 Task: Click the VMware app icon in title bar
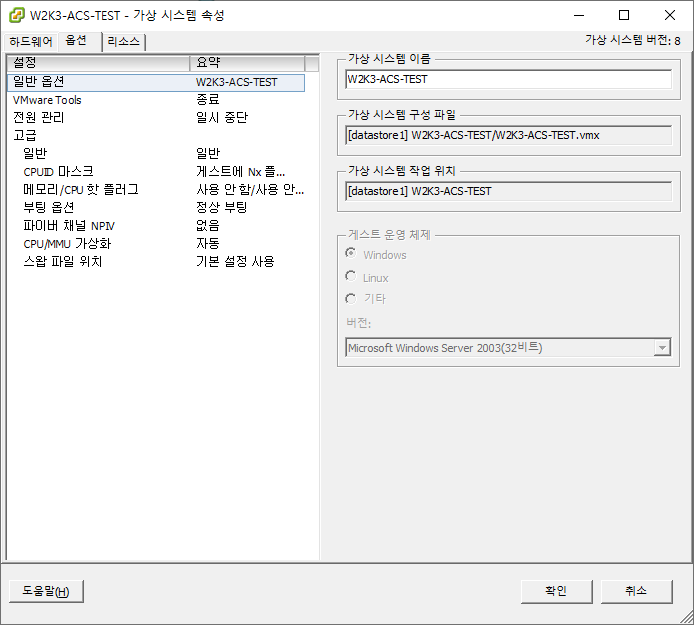16,15
